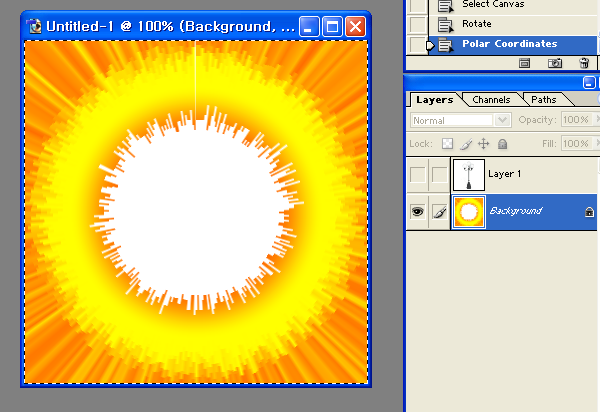Toggle lock transparent pixels
This screenshot has height=412, width=600.
tap(447, 144)
